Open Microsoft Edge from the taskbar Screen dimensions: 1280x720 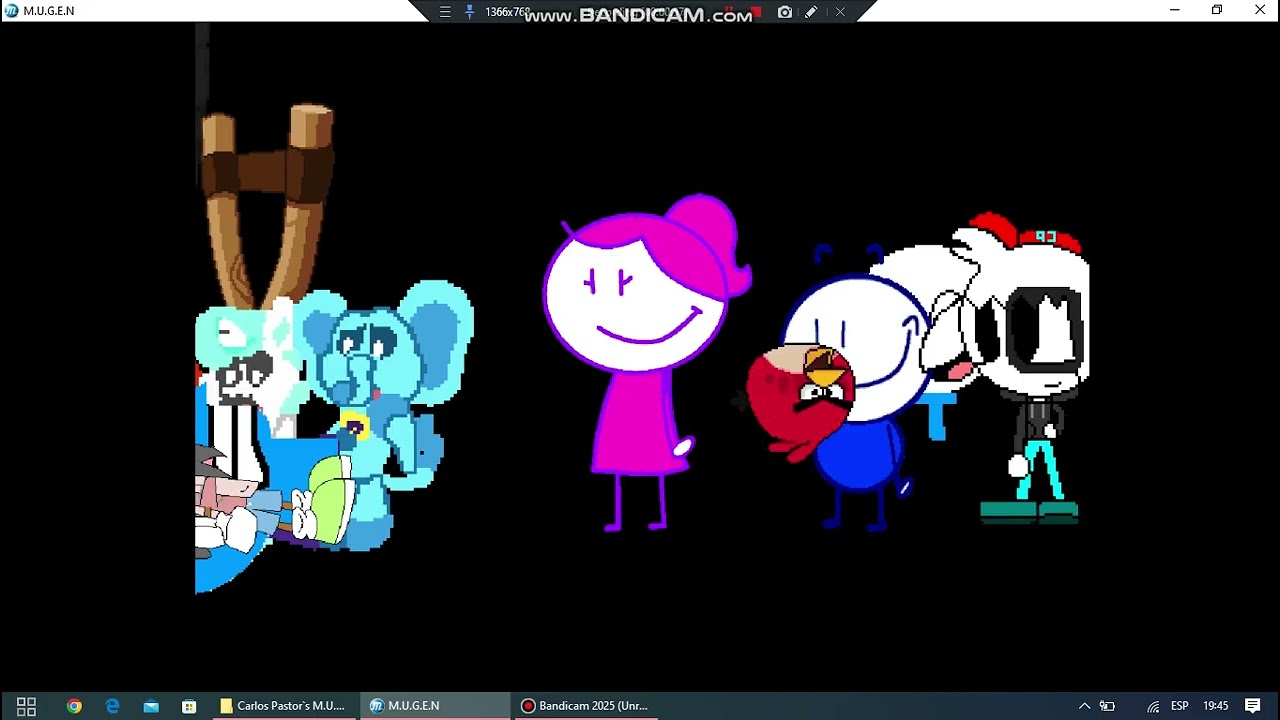pyautogui.click(x=112, y=706)
